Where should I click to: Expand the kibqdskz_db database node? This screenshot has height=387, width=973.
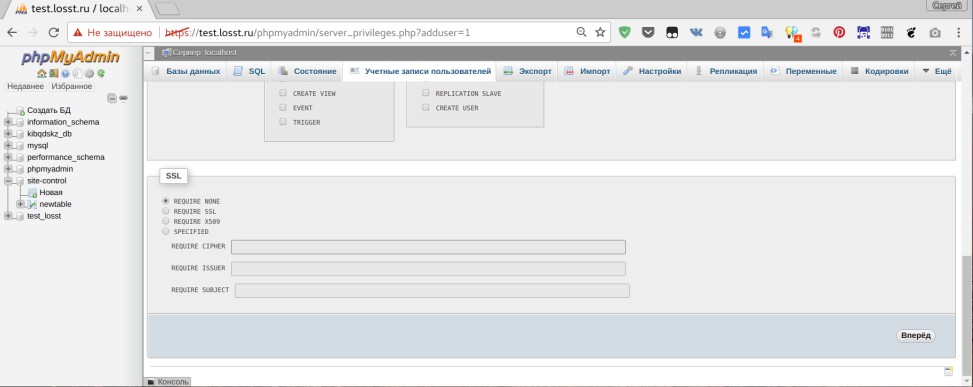8,134
